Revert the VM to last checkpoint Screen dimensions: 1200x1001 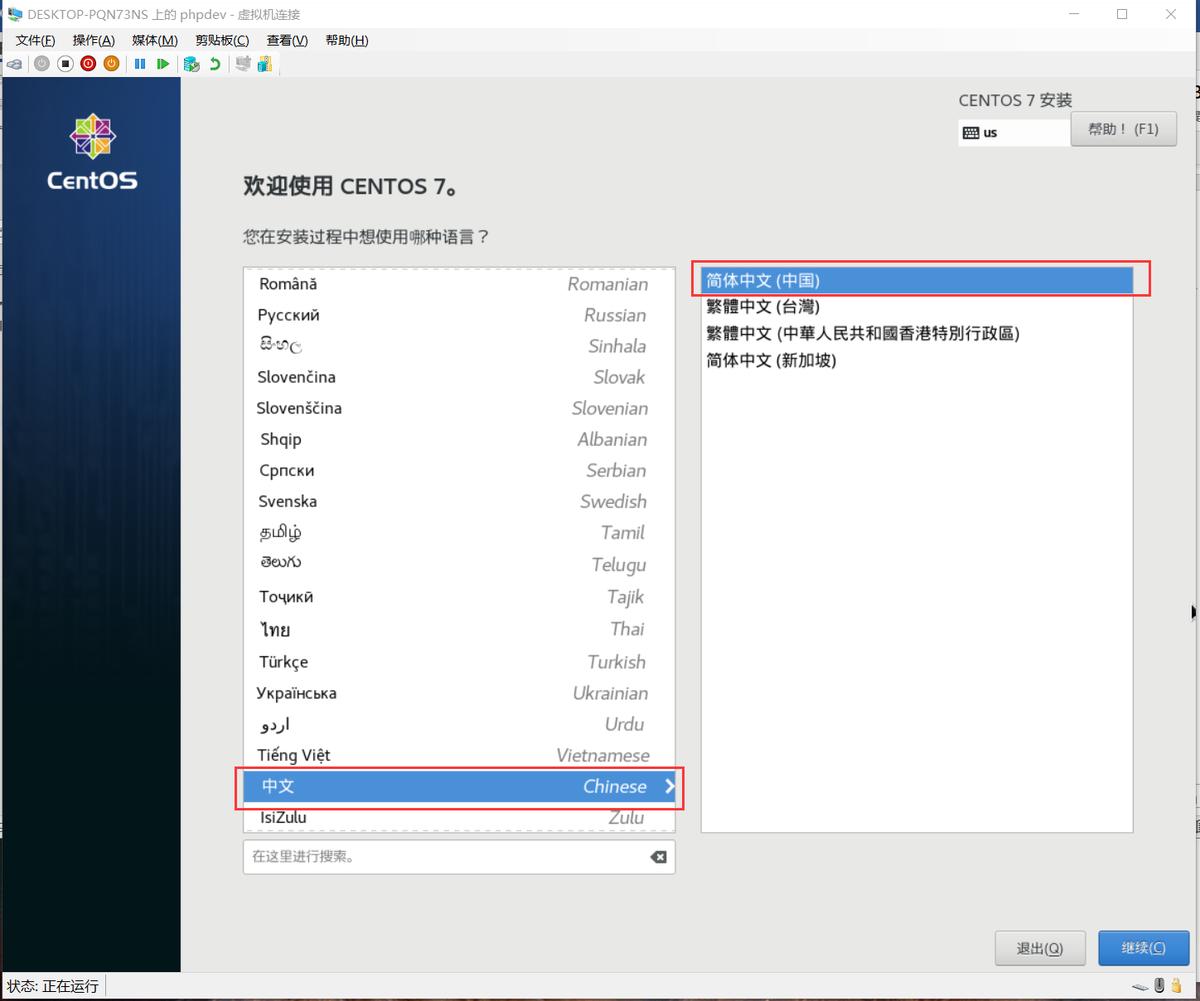[215, 63]
